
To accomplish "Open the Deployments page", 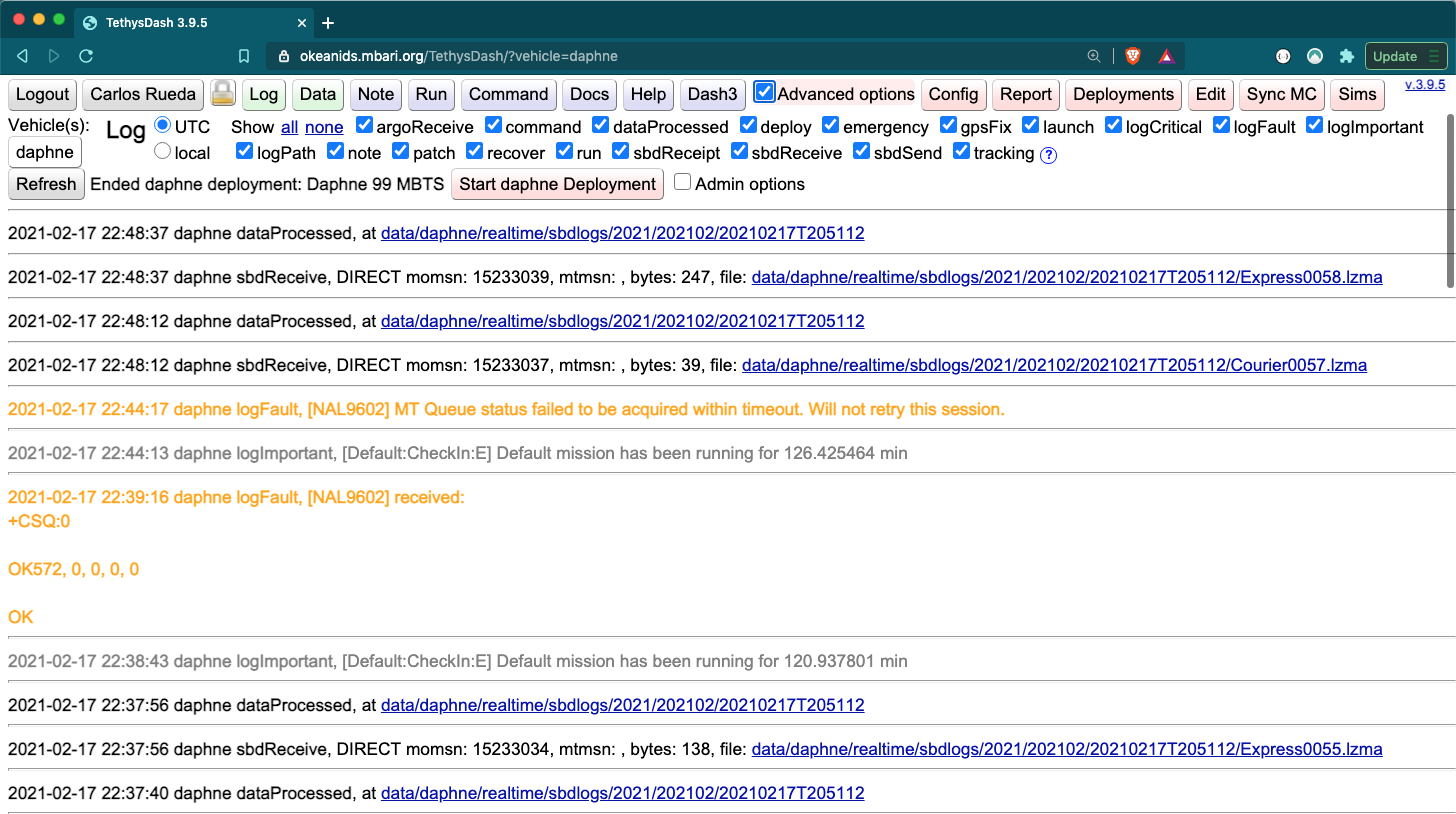I will pos(1123,94).
